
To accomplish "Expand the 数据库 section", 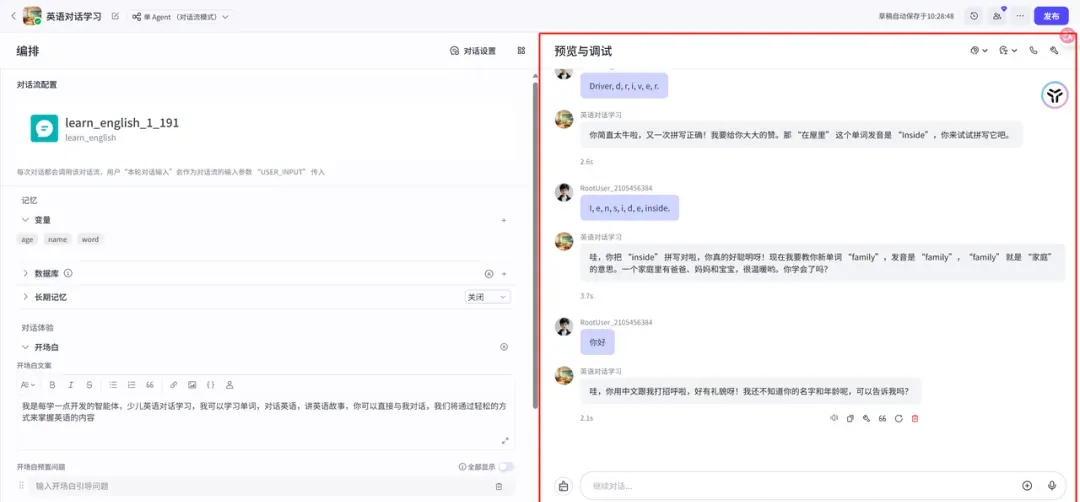I will click(26, 272).
